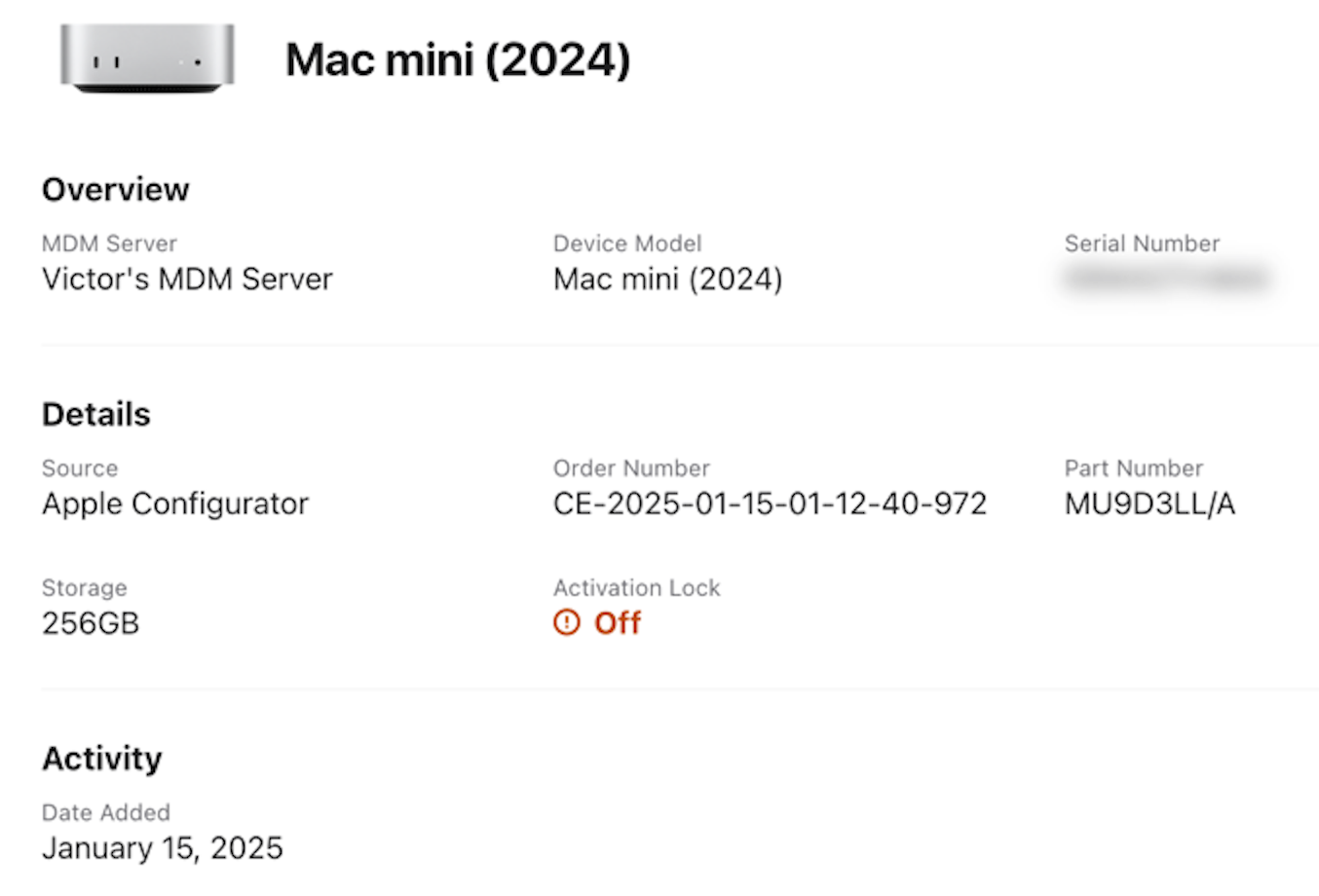Screen dimensions: 1319x896
Task: Click the 'Source' label
Action: (x=80, y=468)
